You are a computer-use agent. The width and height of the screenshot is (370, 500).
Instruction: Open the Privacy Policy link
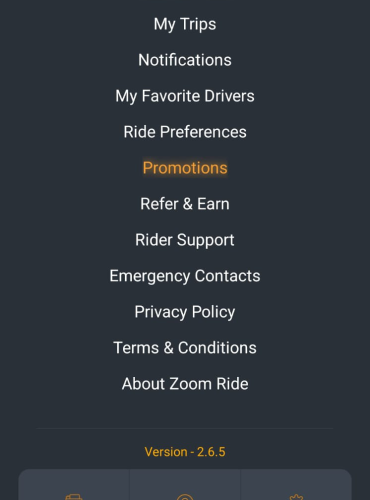185,312
